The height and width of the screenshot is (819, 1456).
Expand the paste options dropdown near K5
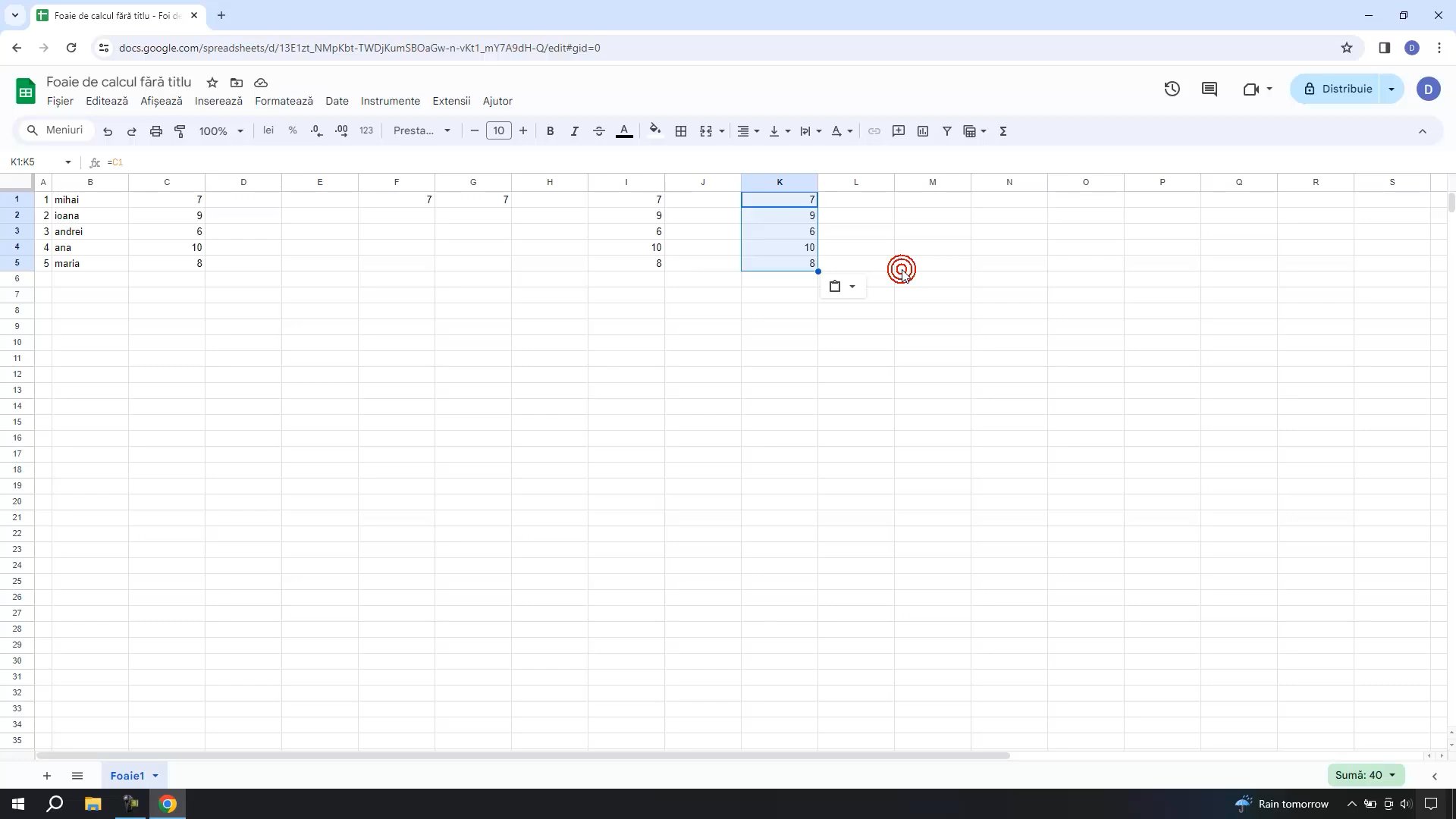pyautogui.click(x=852, y=287)
